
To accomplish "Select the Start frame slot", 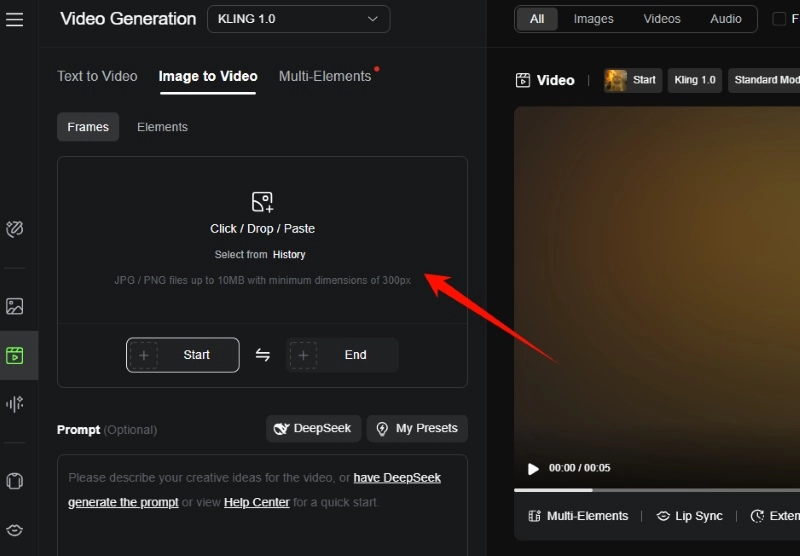I will point(183,355).
